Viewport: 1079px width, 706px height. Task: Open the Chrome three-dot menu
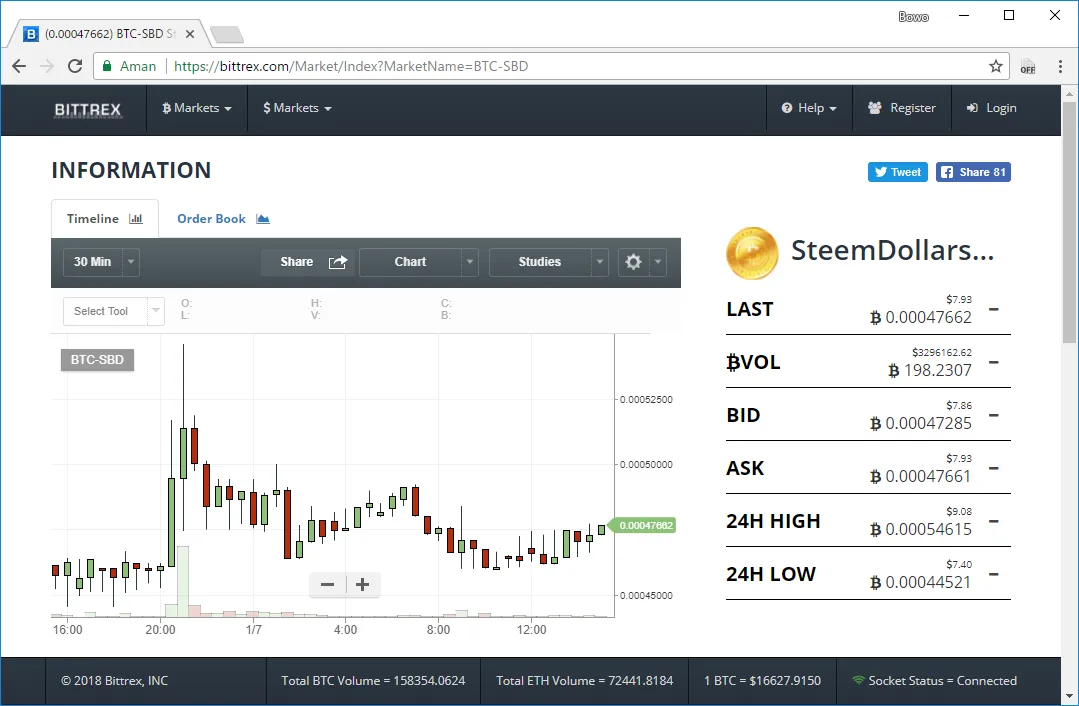click(1060, 66)
